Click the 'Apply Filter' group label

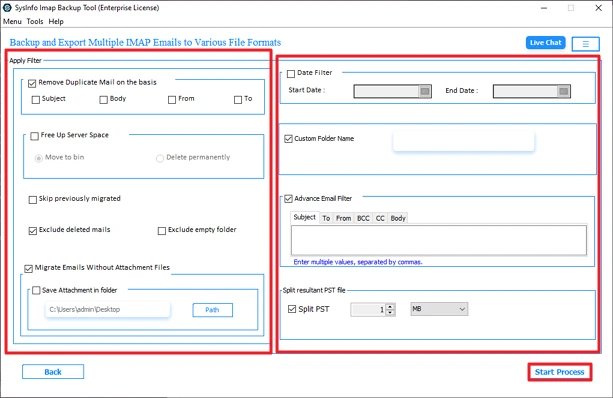25,61
